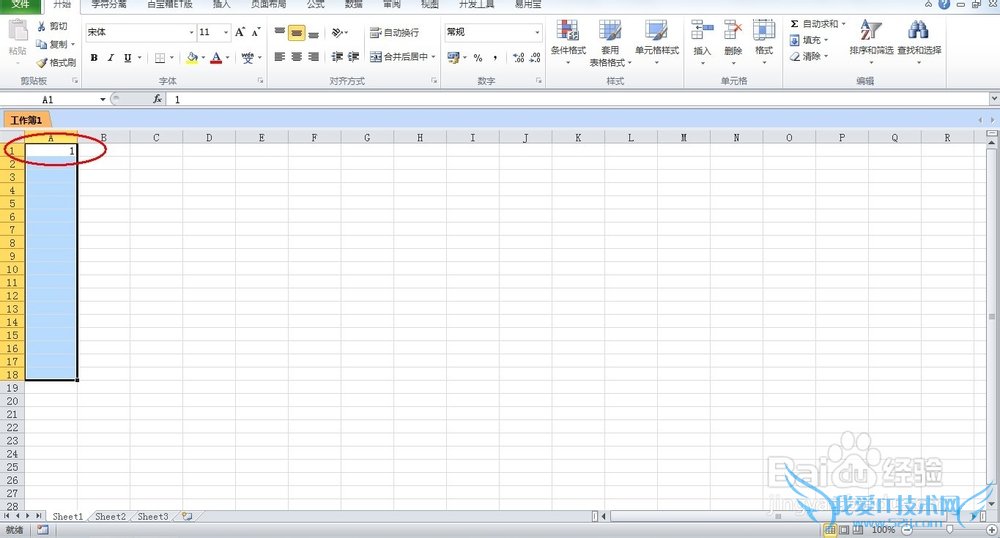Select the Format Painter (格式刷) brush
The width and height of the screenshot is (1000, 538).
click(56, 62)
